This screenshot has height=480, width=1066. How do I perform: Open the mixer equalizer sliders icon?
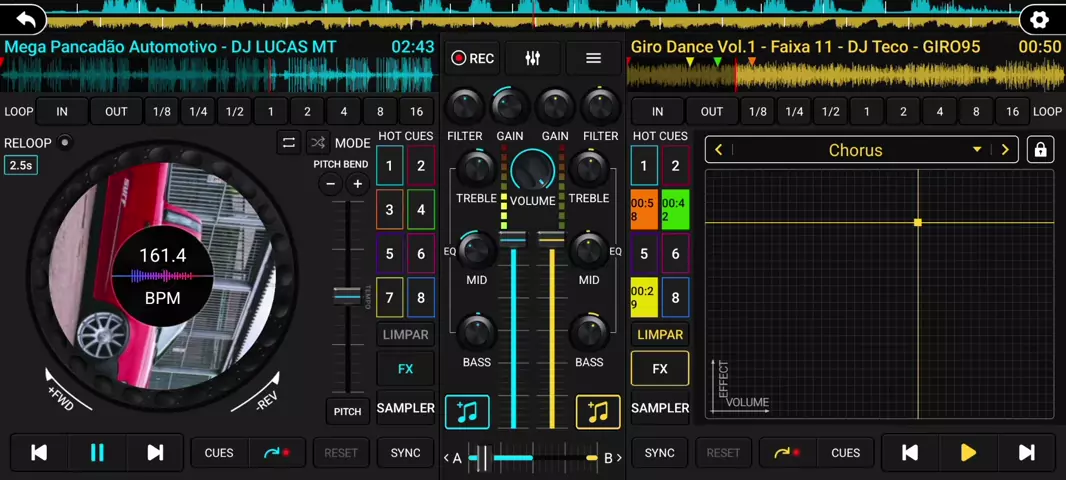[532, 59]
